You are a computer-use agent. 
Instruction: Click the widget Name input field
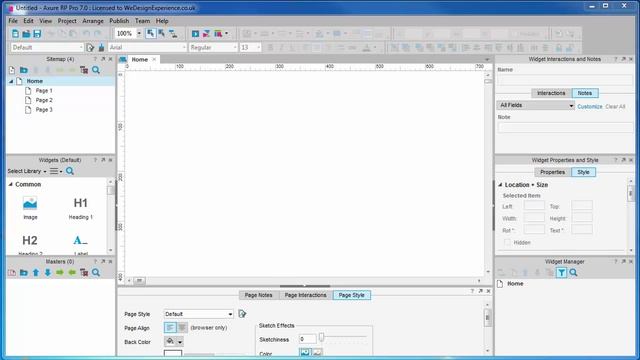[565, 80]
